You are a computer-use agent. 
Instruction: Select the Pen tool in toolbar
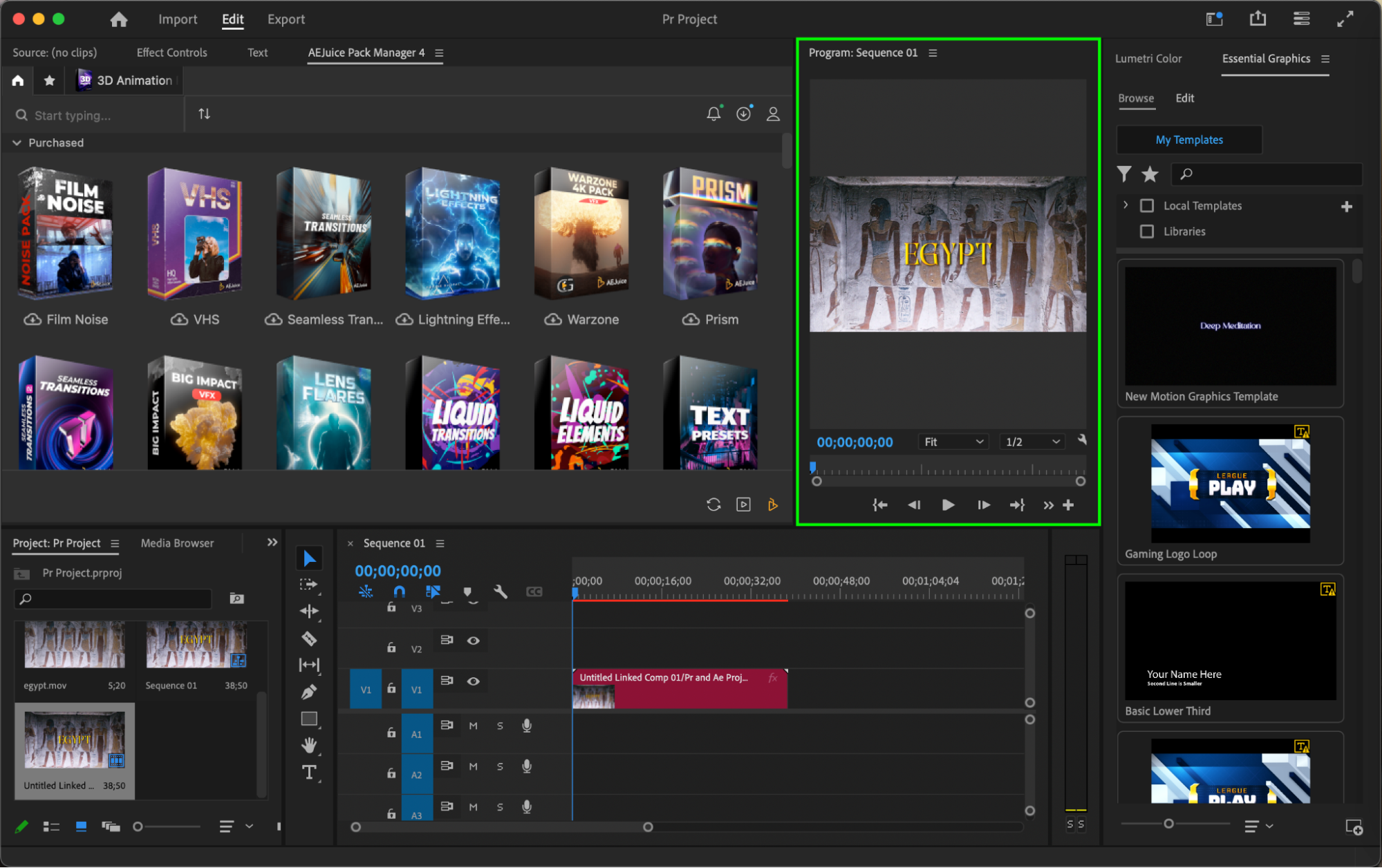click(309, 692)
